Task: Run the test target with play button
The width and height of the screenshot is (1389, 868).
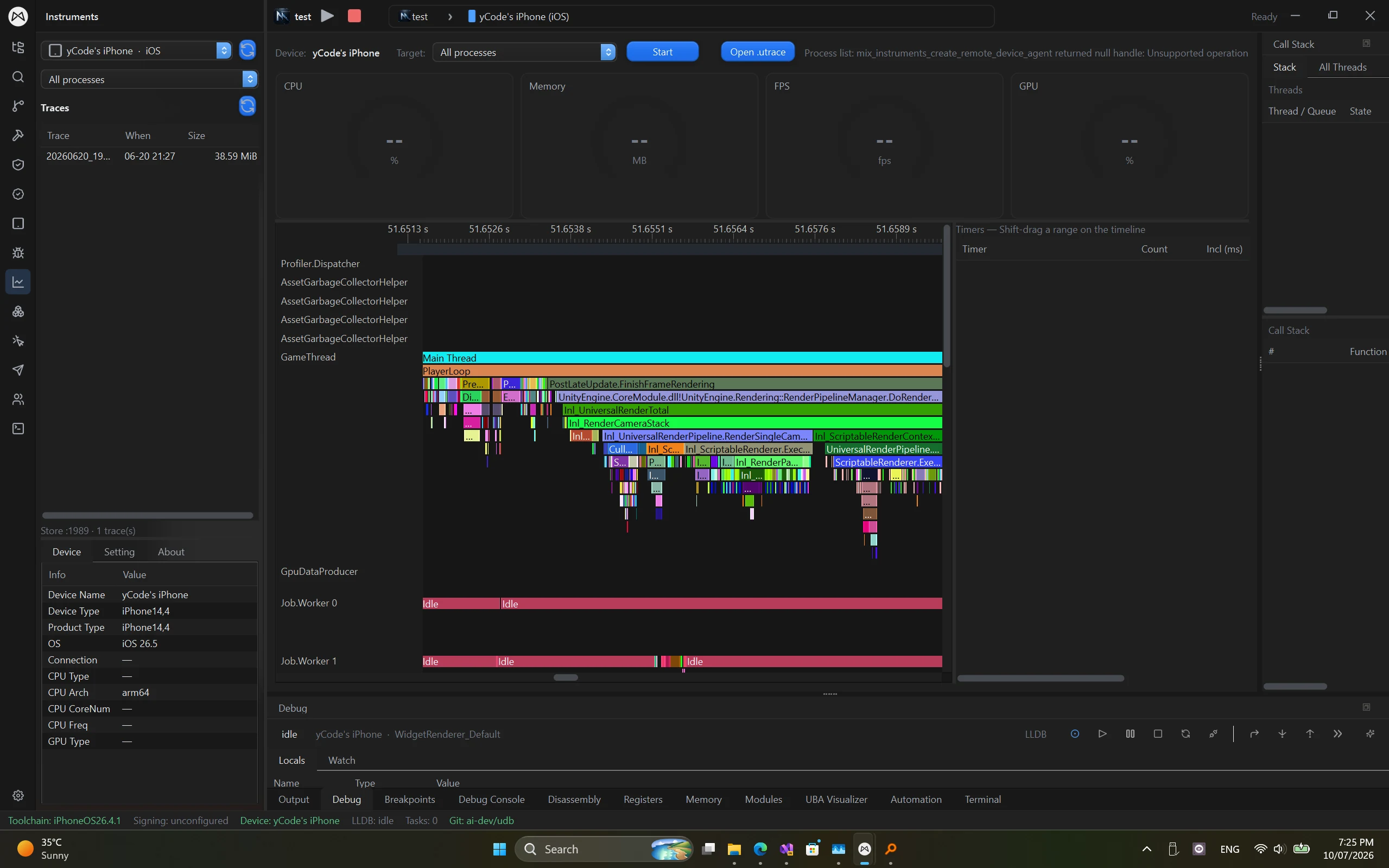Action: [x=327, y=16]
